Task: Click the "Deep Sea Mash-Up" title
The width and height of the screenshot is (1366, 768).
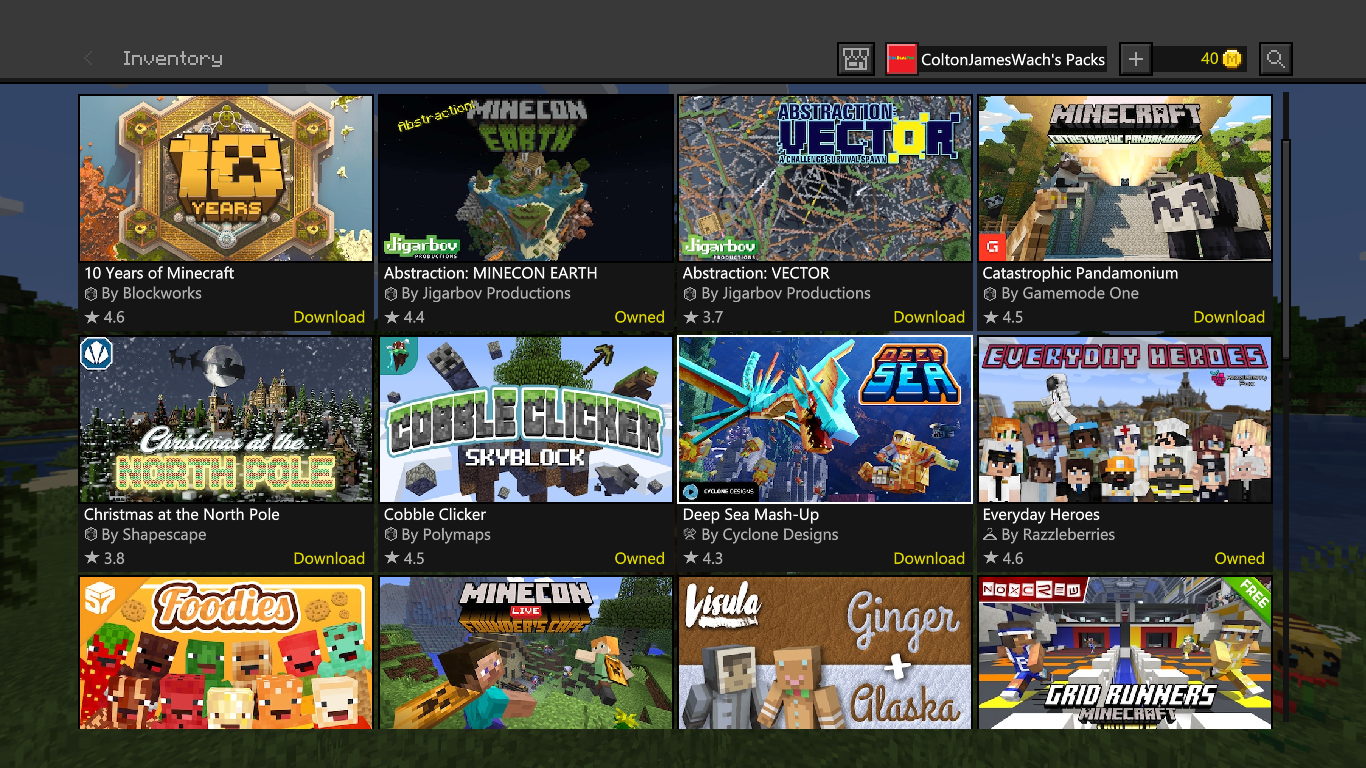Action: click(751, 515)
